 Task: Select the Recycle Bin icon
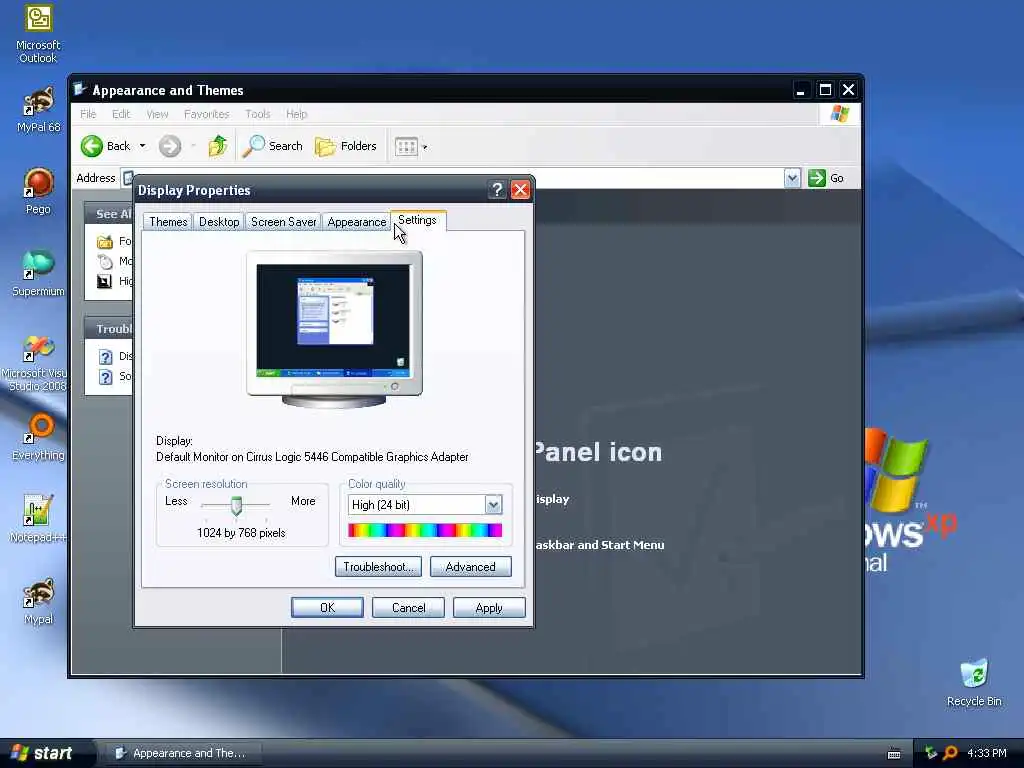[x=974, y=682]
